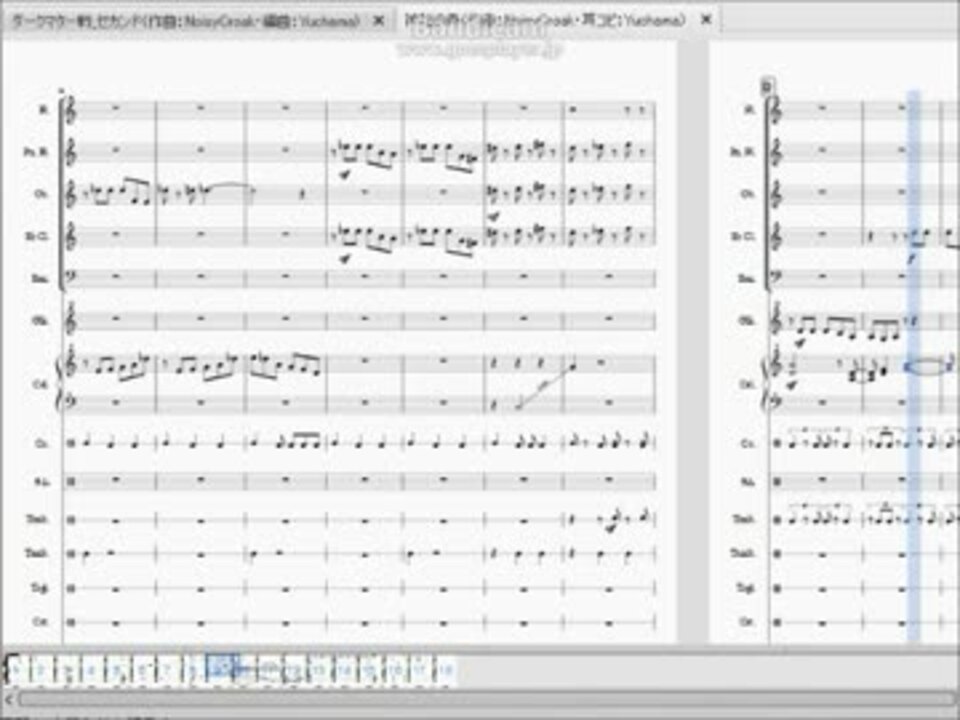Close the second score tab
This screenshot has width=960, height=720.
click(706, 20)
